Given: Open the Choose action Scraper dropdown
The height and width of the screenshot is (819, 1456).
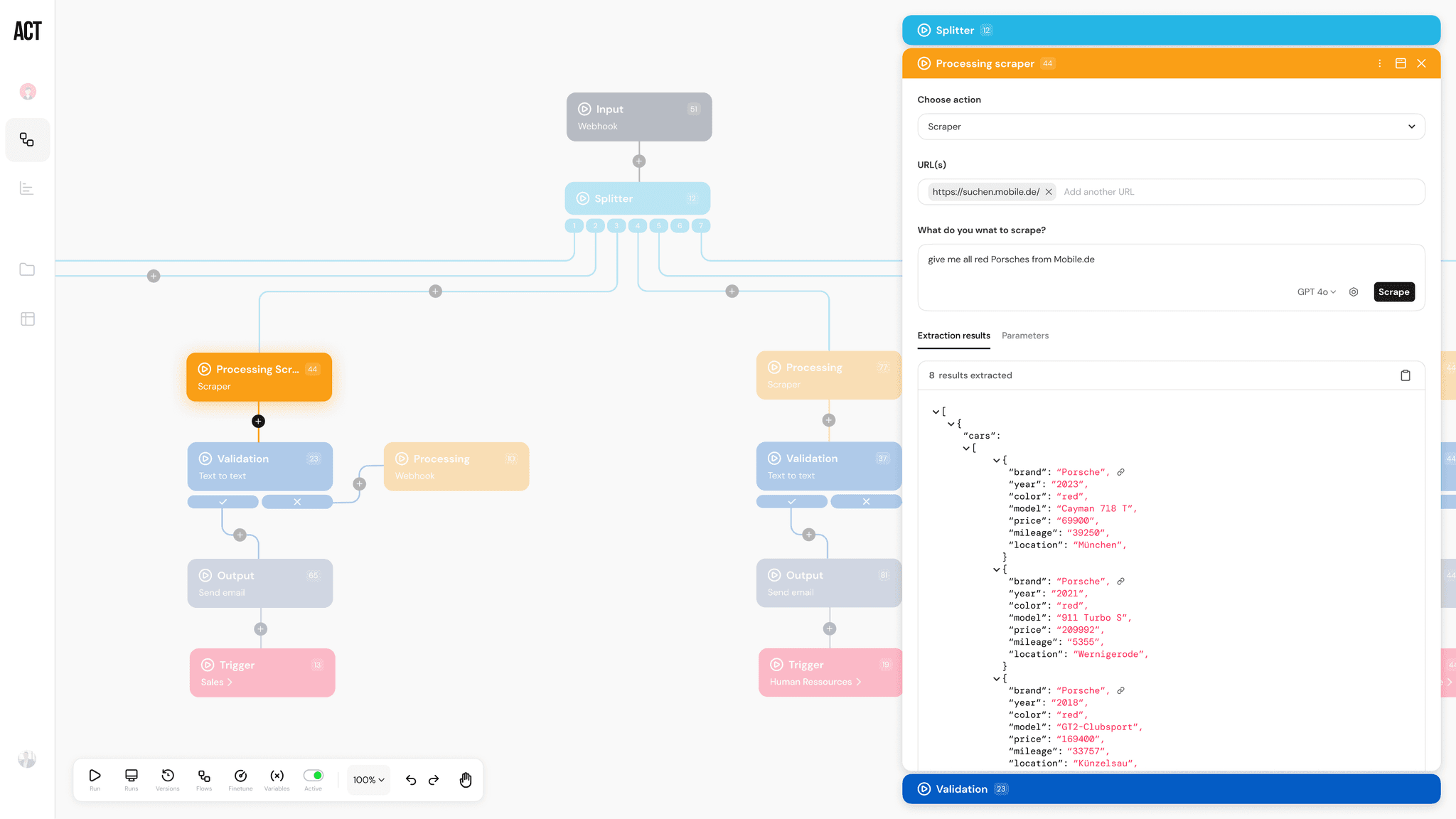Looking at the screenshot, I should [1171, 127].
